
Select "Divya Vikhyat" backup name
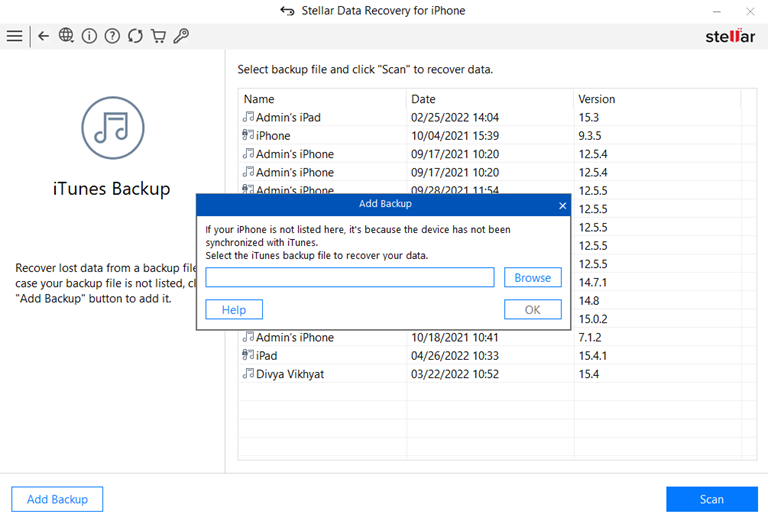(290, 374)
